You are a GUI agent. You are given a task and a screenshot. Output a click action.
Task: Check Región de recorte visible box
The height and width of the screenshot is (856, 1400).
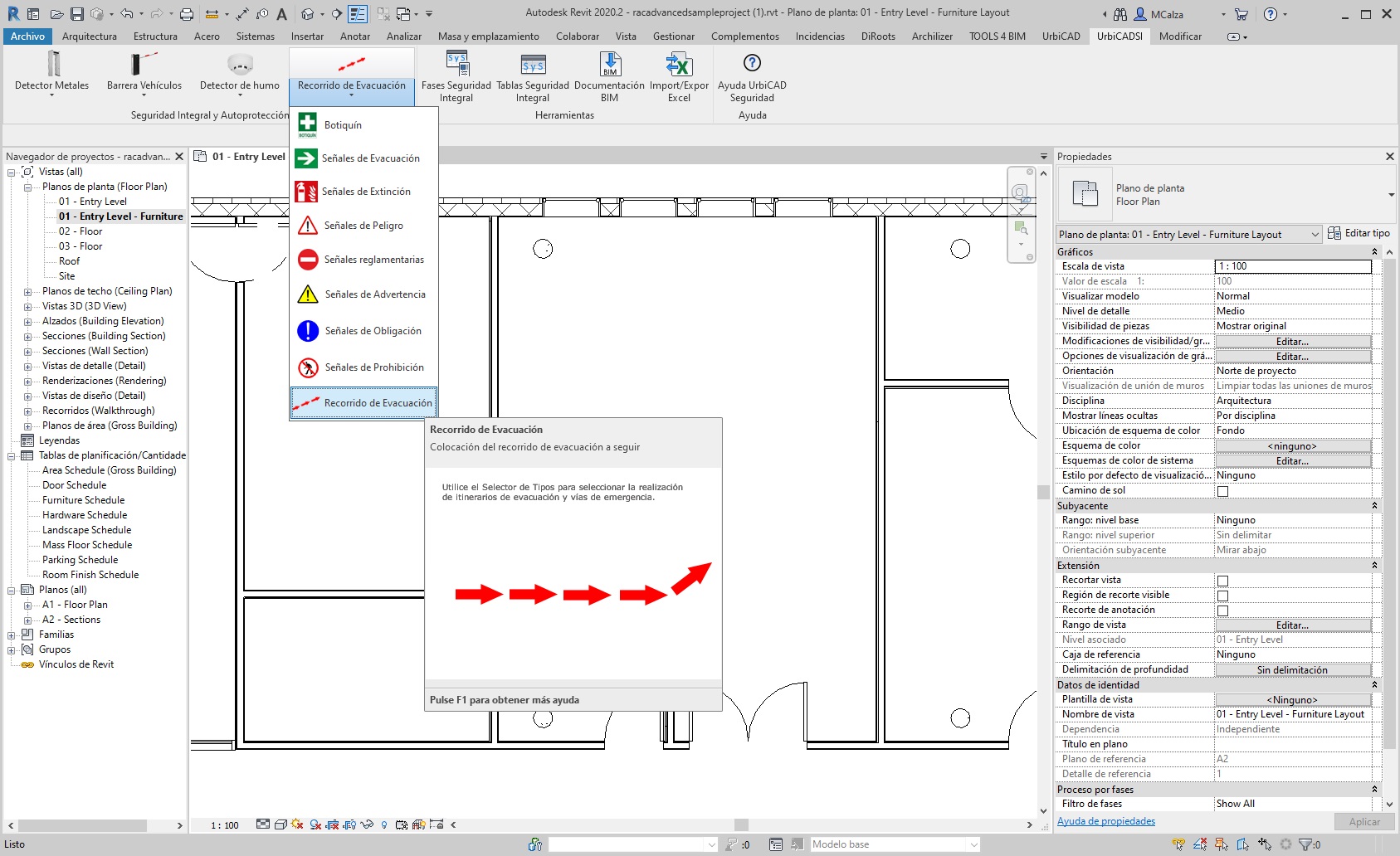coord(1222,596)
